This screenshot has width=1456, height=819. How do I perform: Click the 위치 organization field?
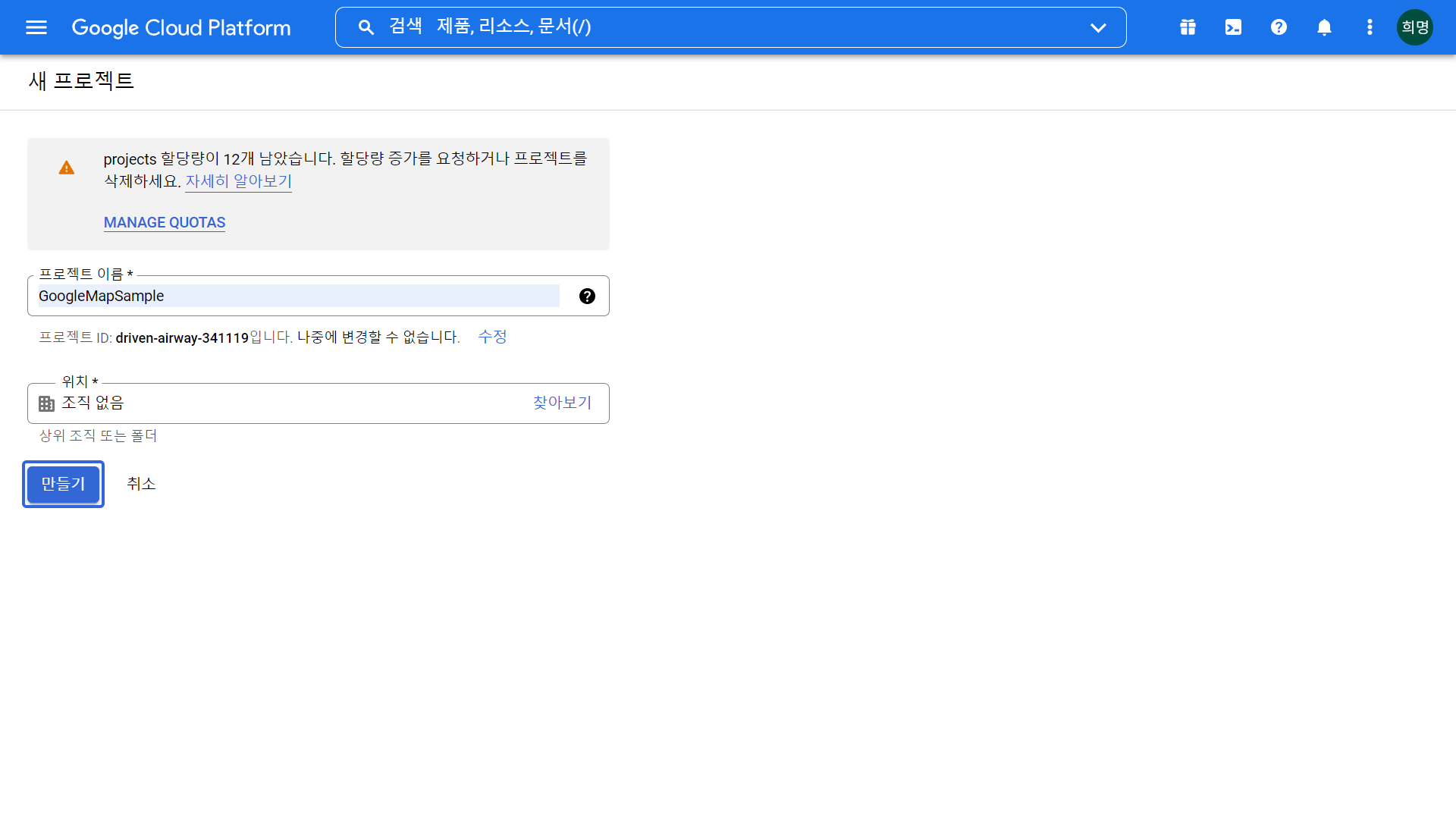[x=288, y=403]
